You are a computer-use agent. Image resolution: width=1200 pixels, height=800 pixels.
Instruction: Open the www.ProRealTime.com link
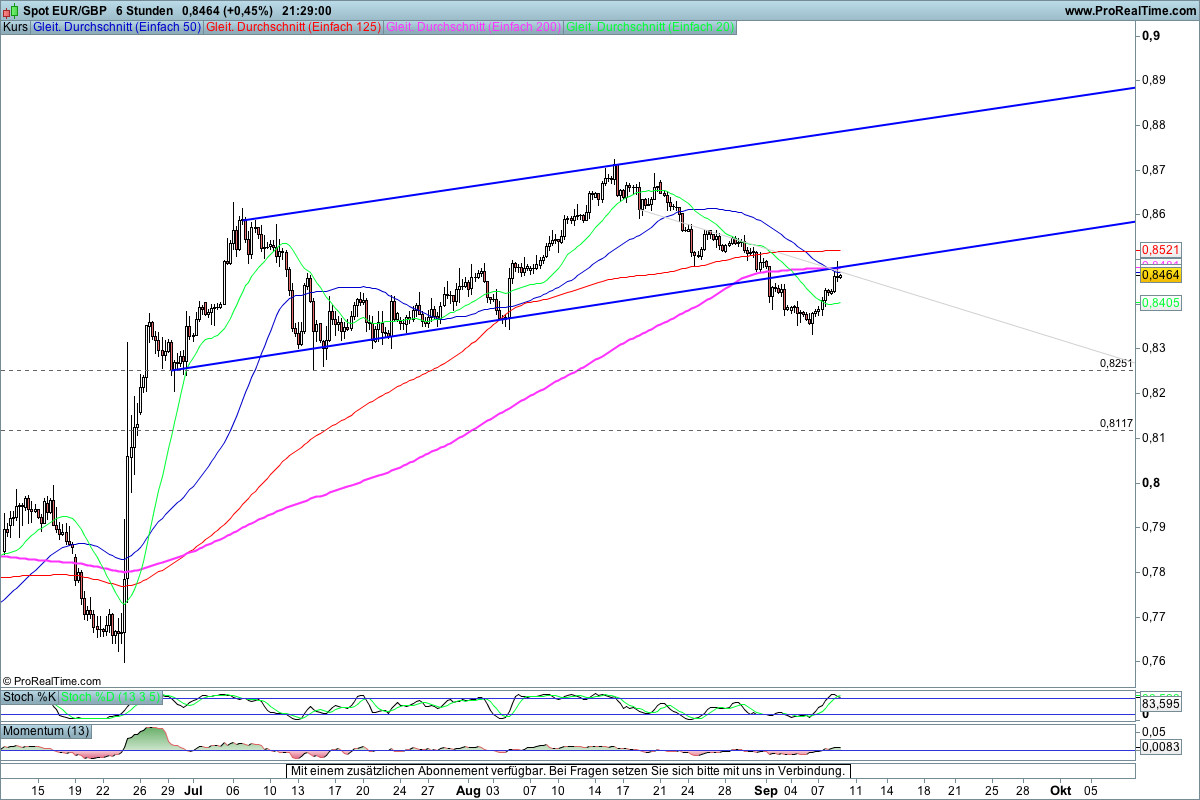[1130, 10]
